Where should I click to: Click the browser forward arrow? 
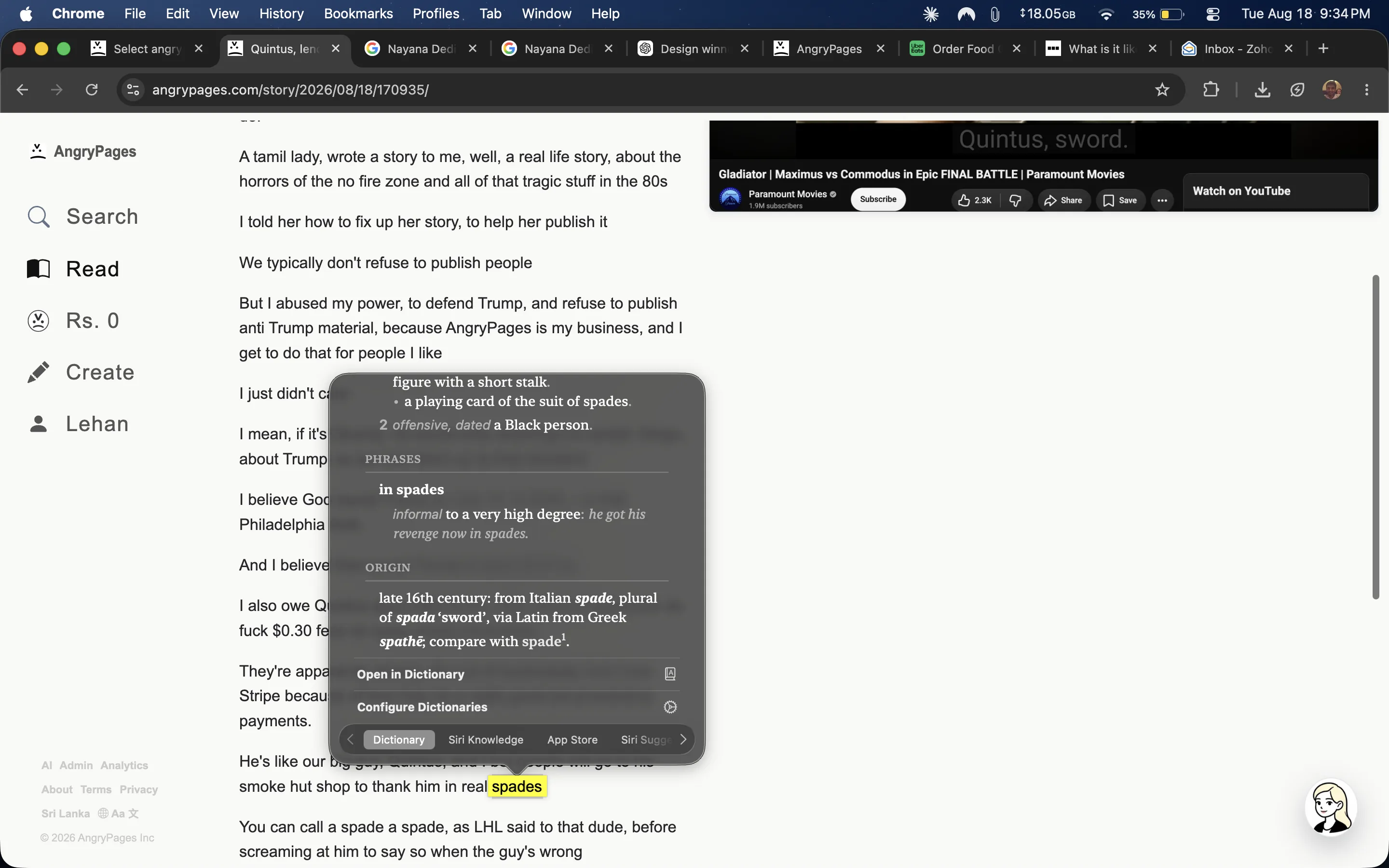[x=56, y=90]
